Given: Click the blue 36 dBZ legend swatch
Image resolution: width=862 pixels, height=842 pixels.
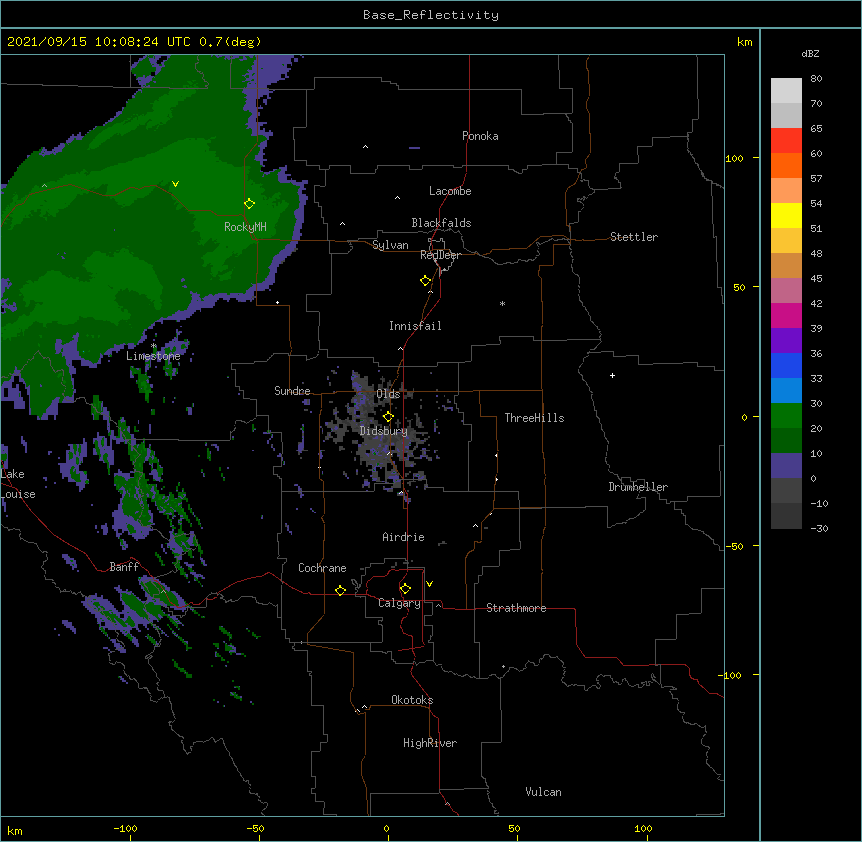Looking at the screenshot, I should pyautogui.click(x=786, y=365).
